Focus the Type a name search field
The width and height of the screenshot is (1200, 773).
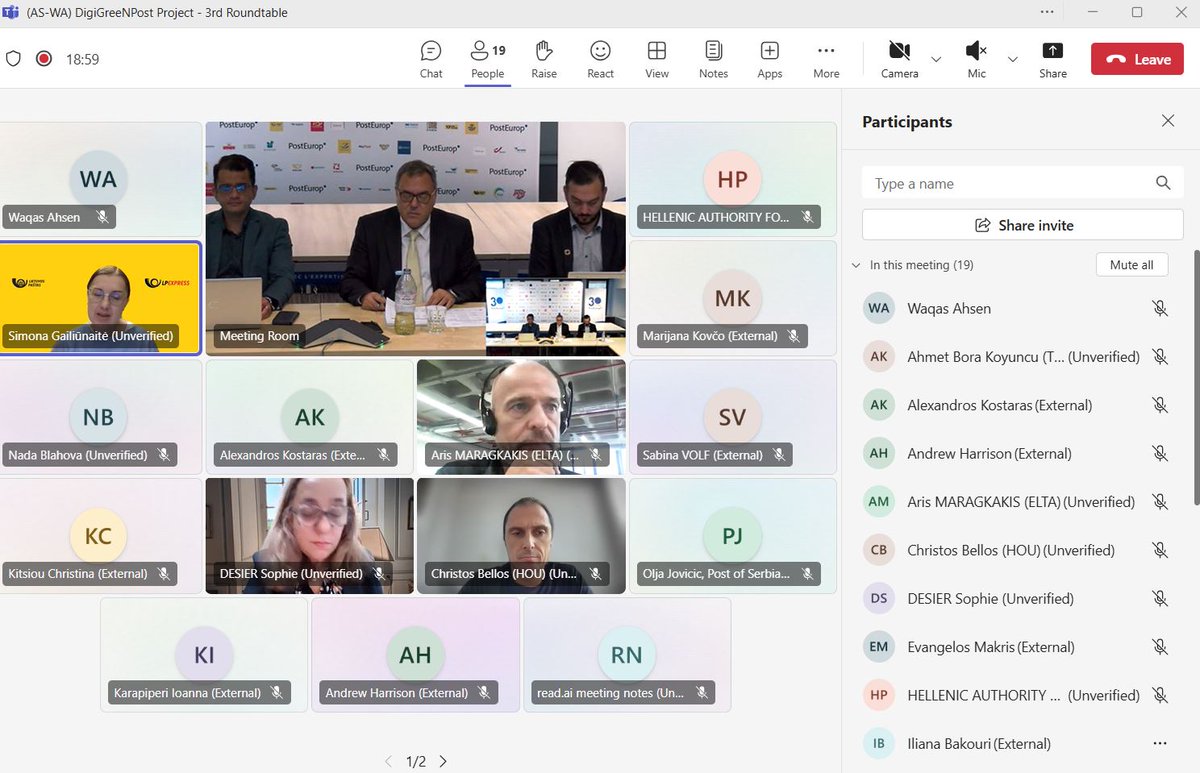click(1022, 183)
